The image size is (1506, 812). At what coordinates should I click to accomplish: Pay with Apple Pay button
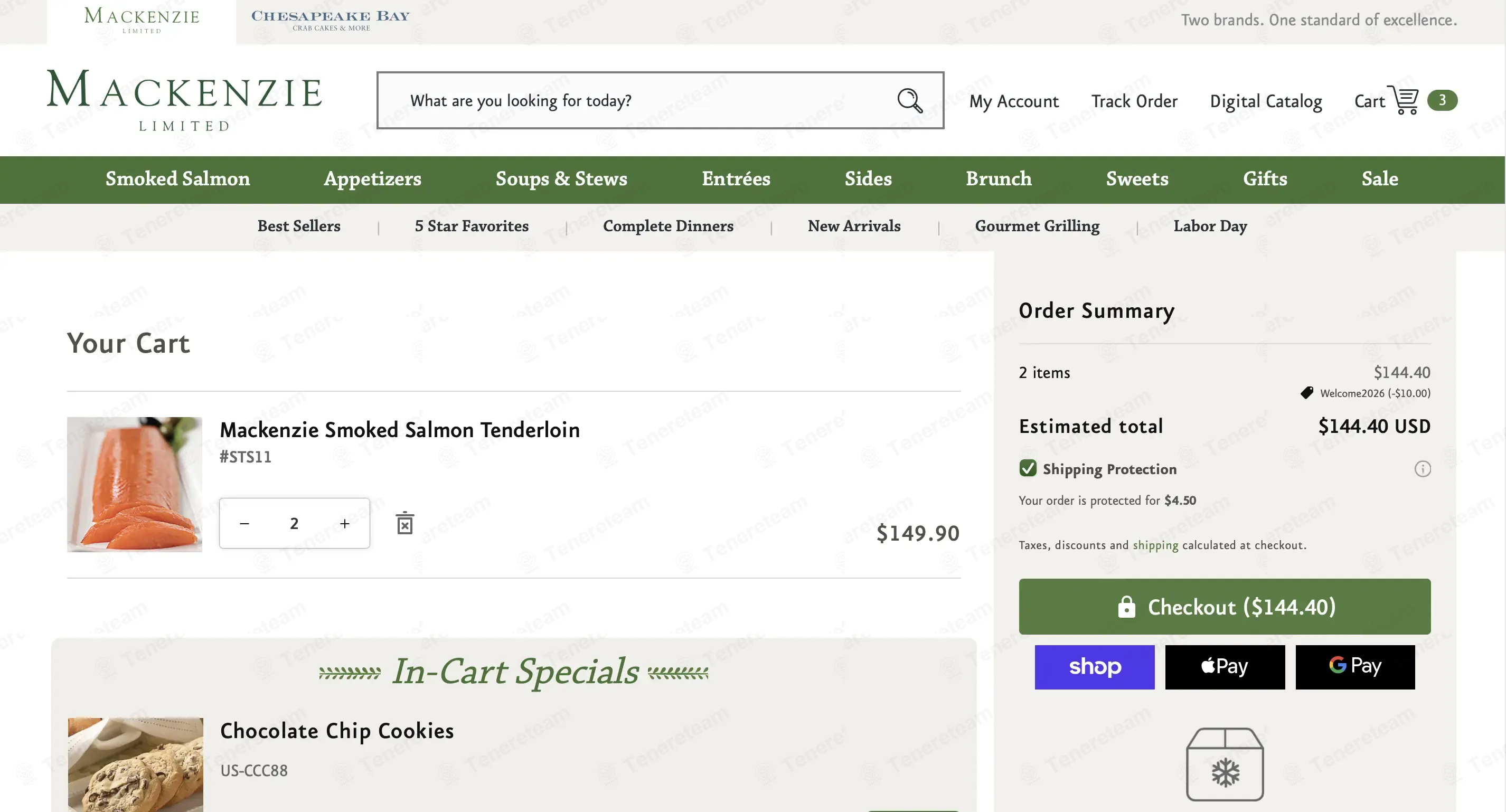[x=1225, y=667]
